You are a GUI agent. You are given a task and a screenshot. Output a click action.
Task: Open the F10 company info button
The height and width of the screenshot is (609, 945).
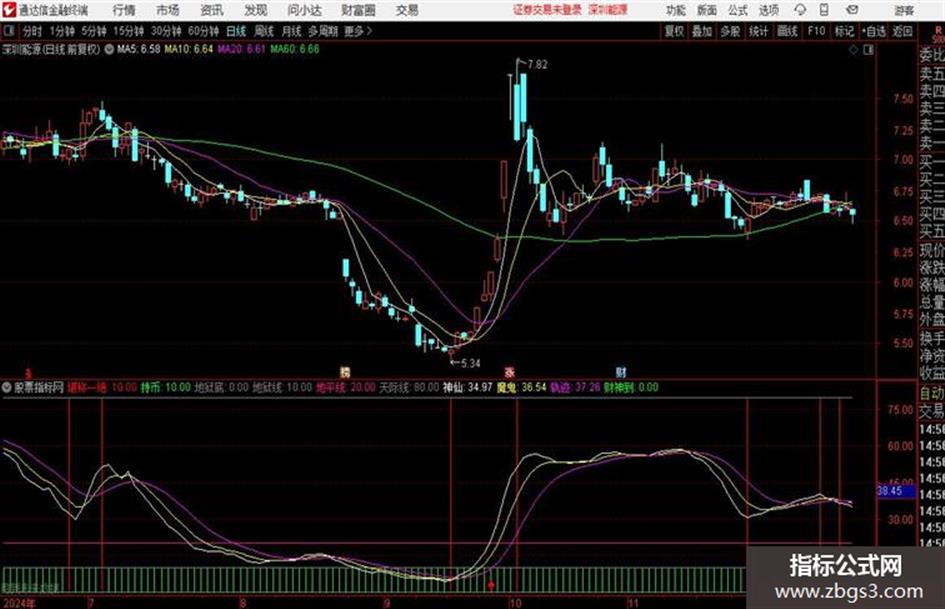[816, 31]
